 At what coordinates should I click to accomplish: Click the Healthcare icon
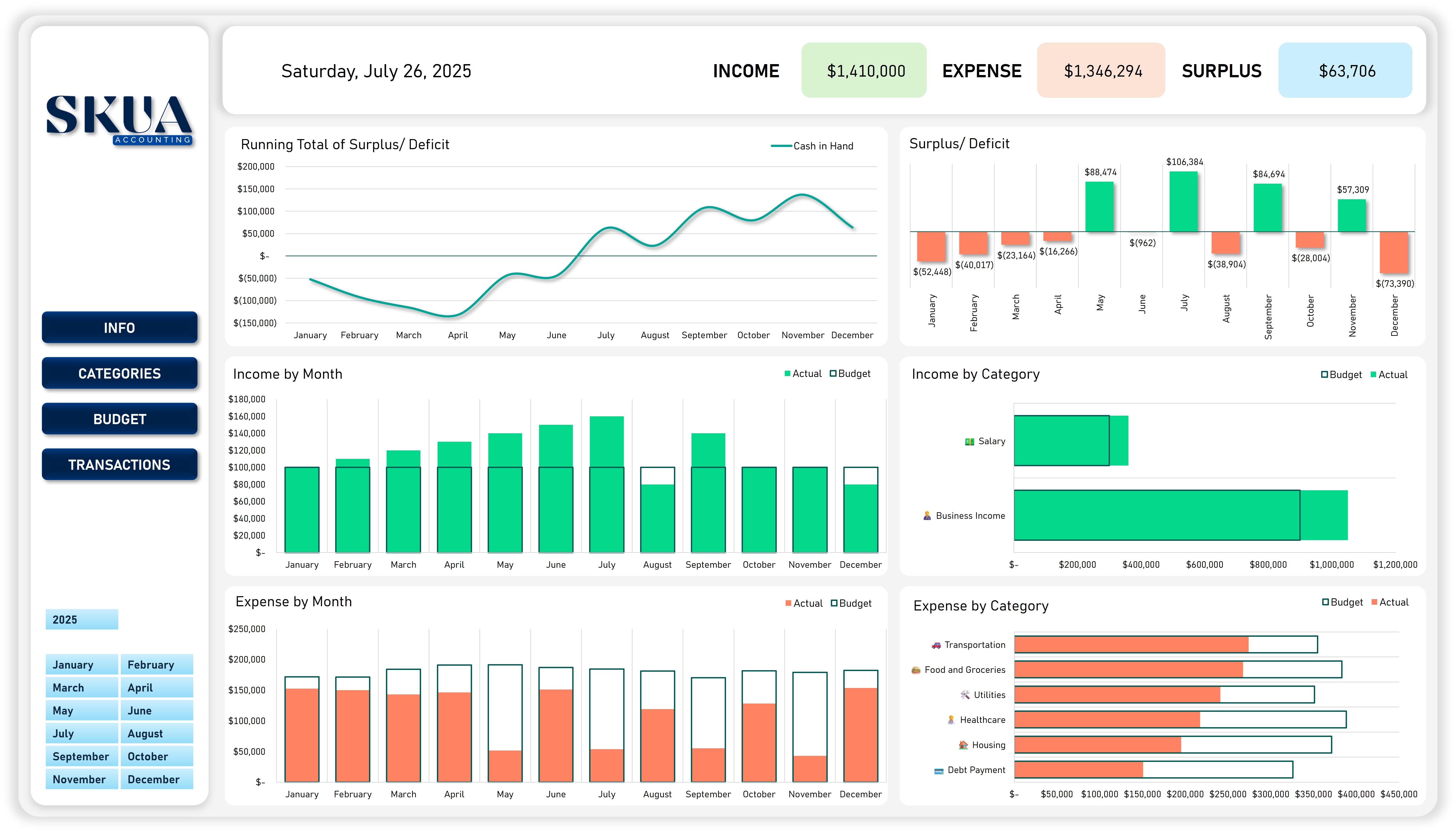coord(951,720)
